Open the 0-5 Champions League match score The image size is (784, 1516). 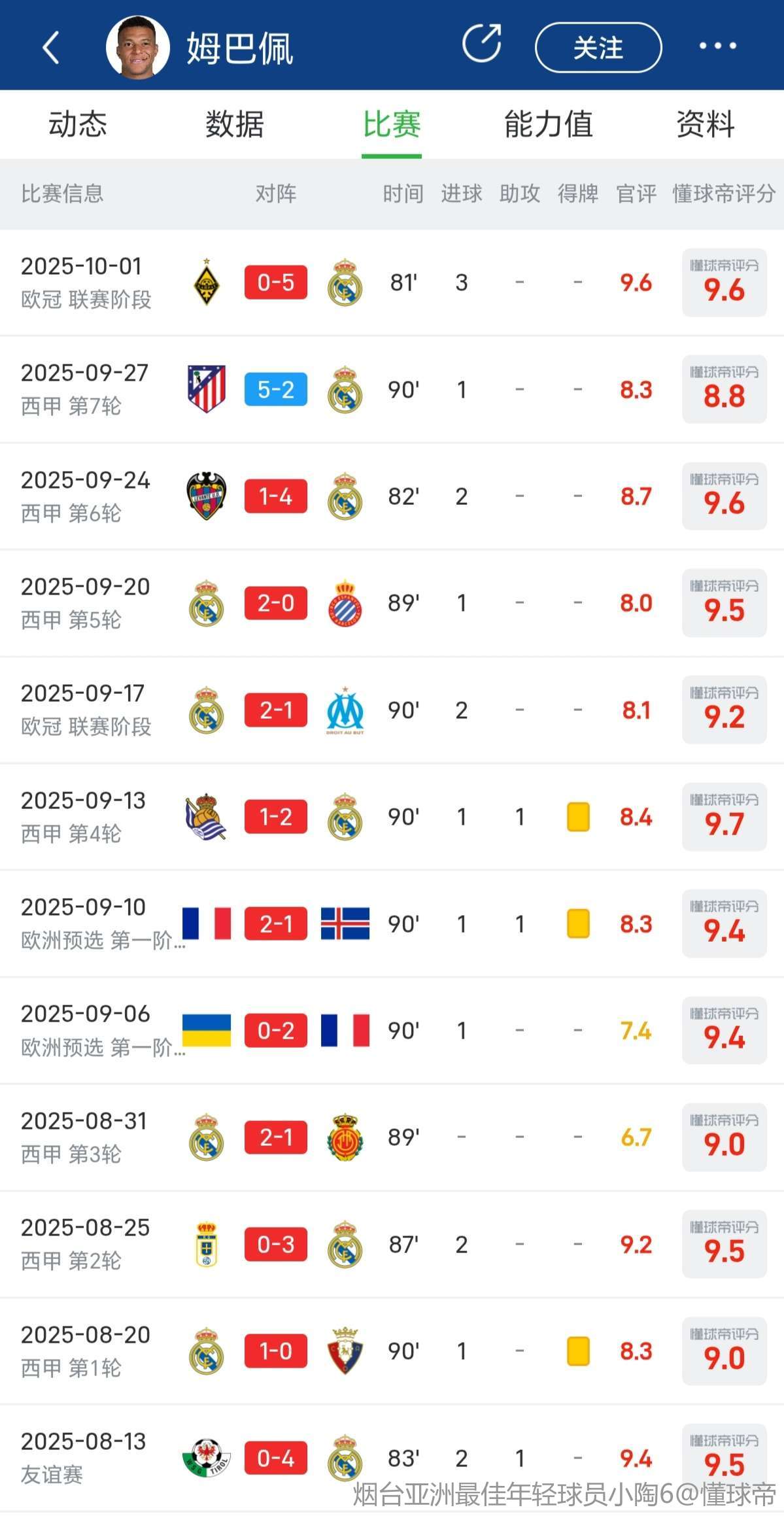click(x=275, y=283)
